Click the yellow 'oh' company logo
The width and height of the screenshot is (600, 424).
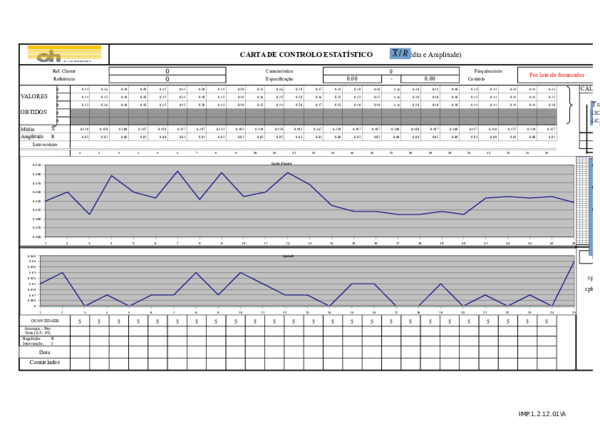pos(64,55)
